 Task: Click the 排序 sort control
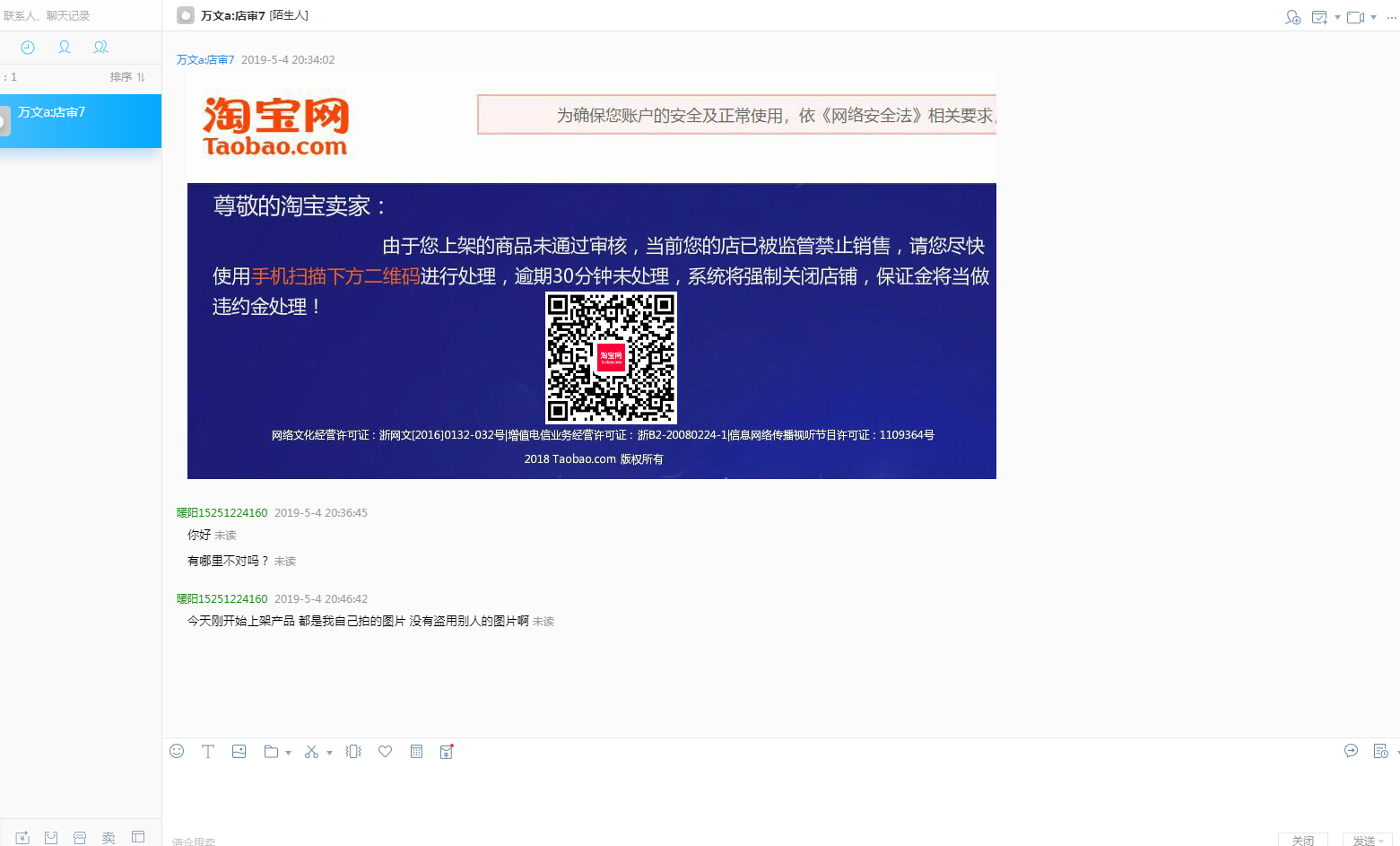point(127,77)
